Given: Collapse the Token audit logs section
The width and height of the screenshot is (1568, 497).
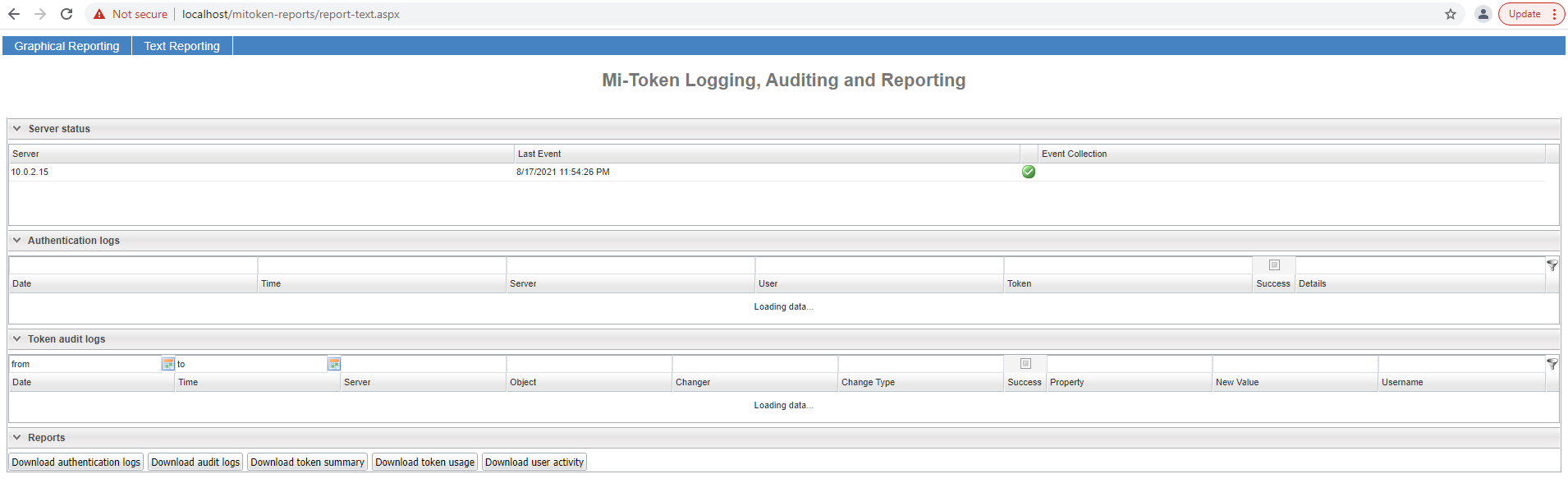Looking at the screenshot, I should tap(16, 339).
